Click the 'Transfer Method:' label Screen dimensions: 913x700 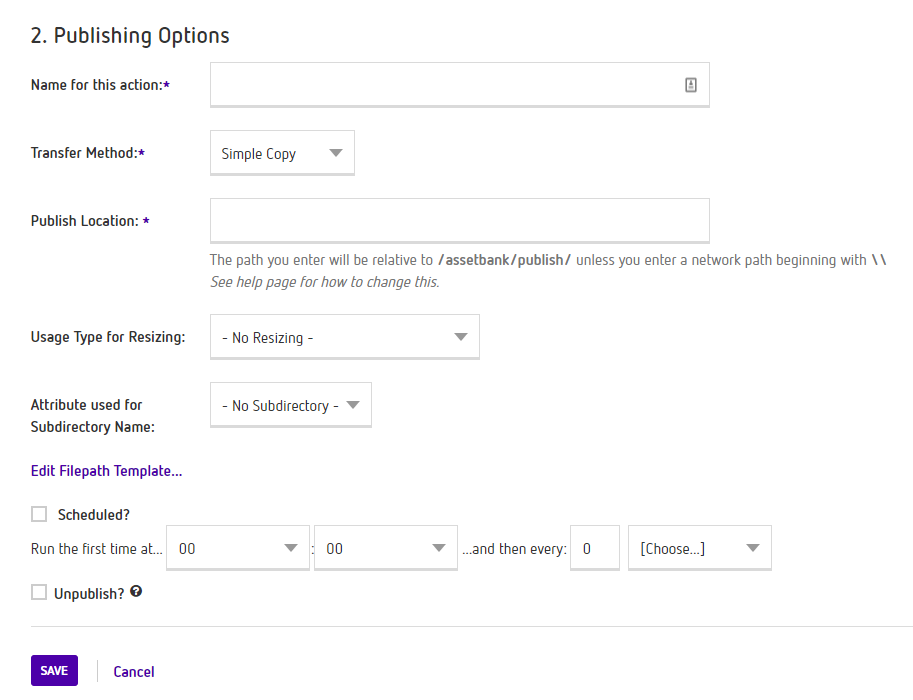(87, 153)
